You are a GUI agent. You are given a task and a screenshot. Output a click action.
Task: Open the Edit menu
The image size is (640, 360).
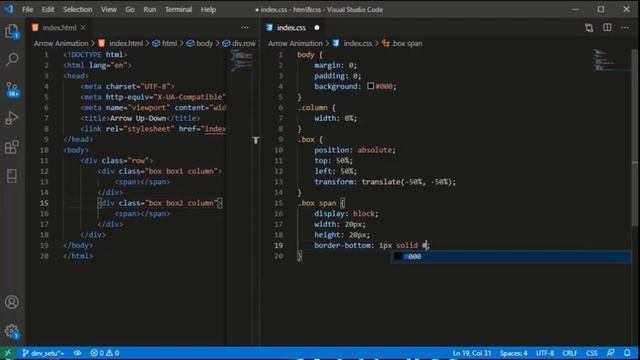(x=48, y=9)
